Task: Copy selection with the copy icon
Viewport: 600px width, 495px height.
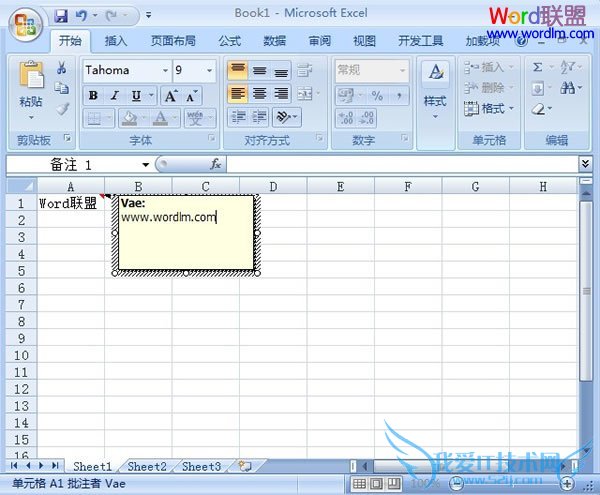Action: pos(62,88)
